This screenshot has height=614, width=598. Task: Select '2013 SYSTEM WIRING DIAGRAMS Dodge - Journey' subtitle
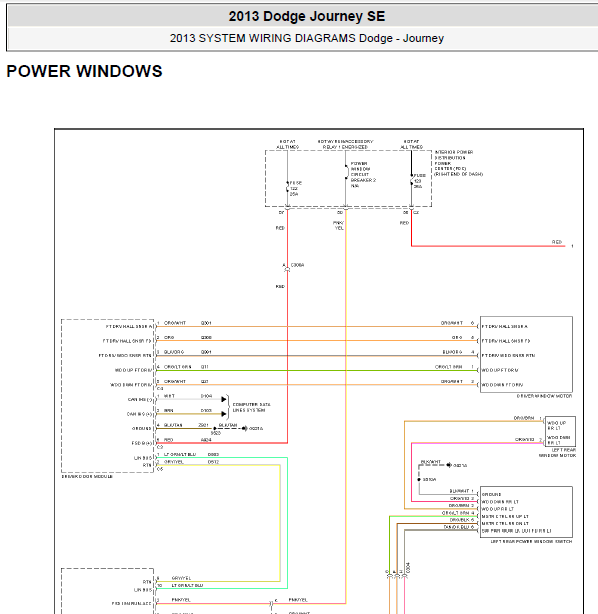307,38
